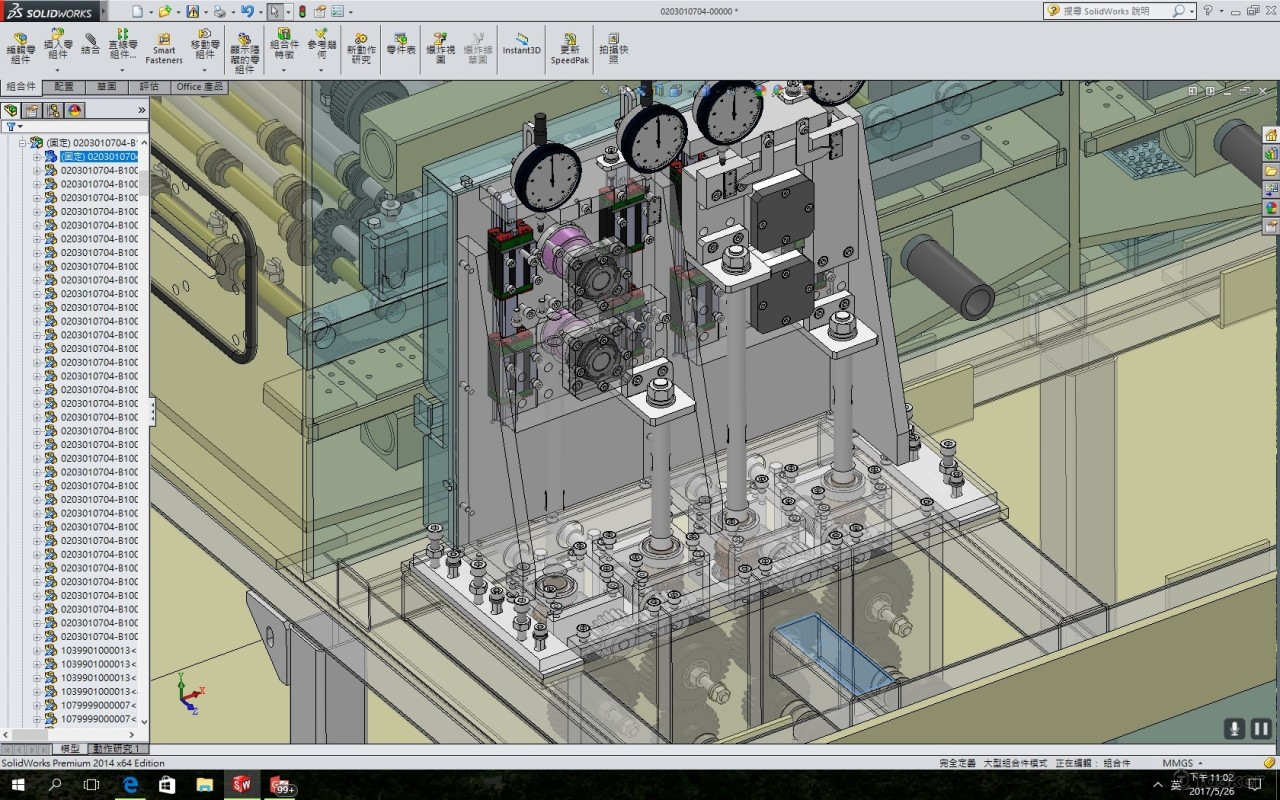Open the DisplayManager color sphere tab
1280x800 pixels.
point(74,110)
